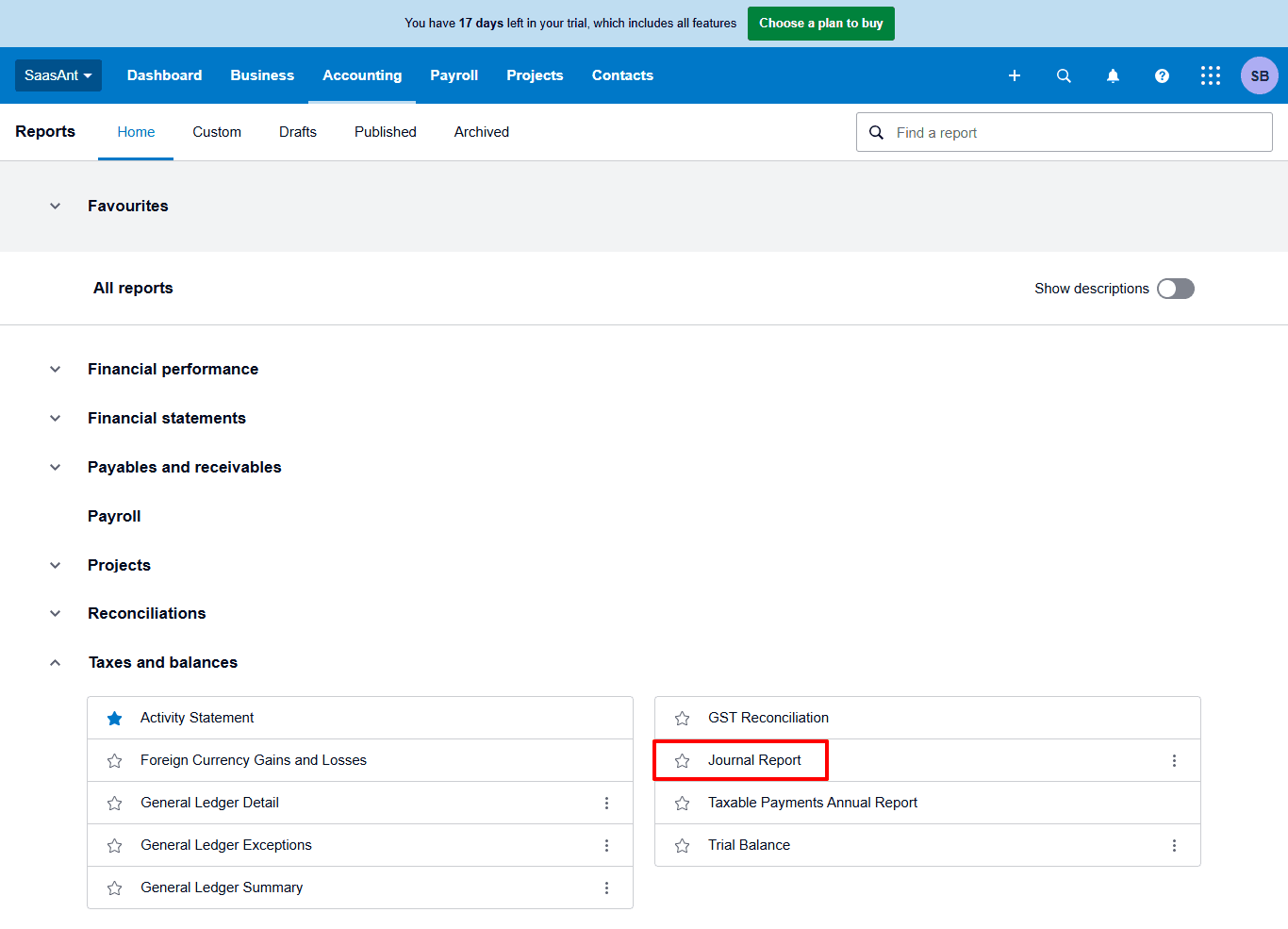
Task: Open the help question mark icon
Action: coord(1162,75)
